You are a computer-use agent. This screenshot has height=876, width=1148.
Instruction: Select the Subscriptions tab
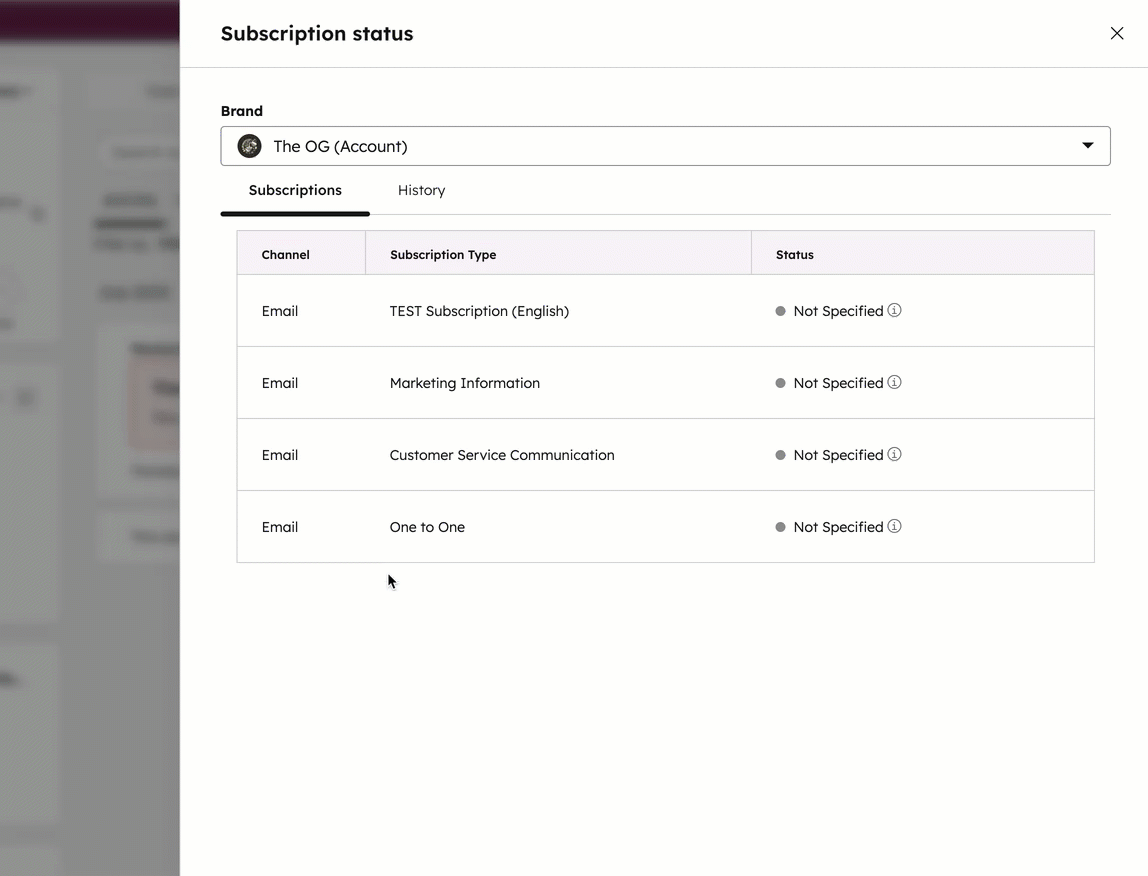(x=295, y=190)
